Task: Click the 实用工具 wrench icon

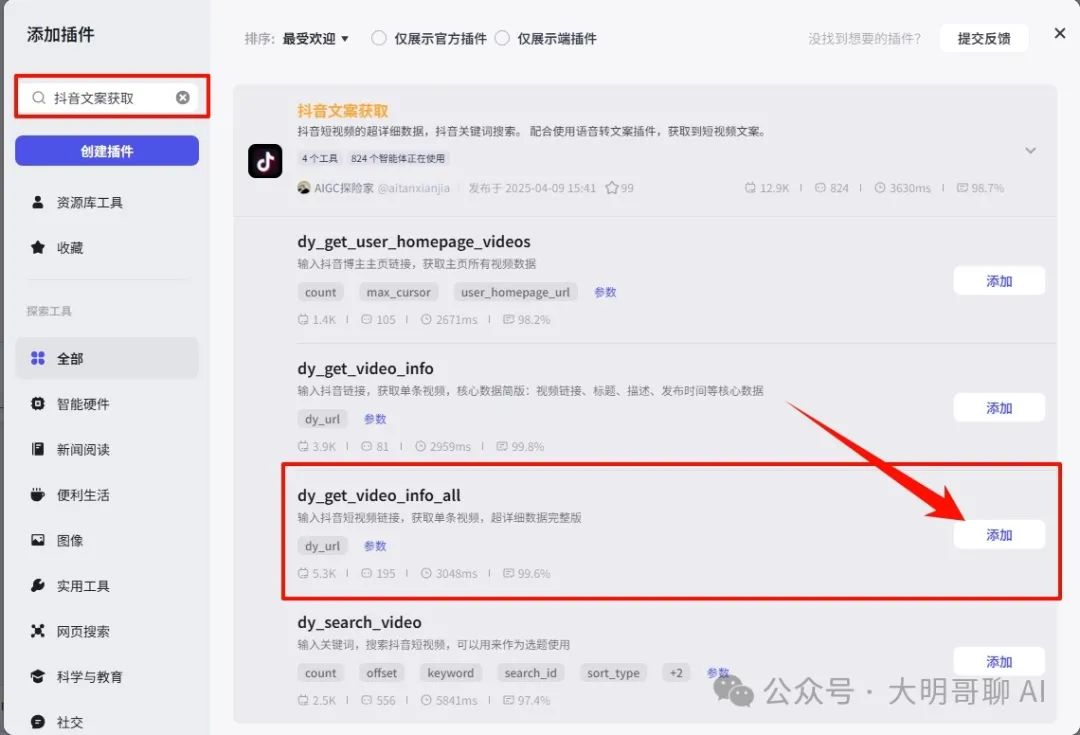Action: [x=38, y=586]
